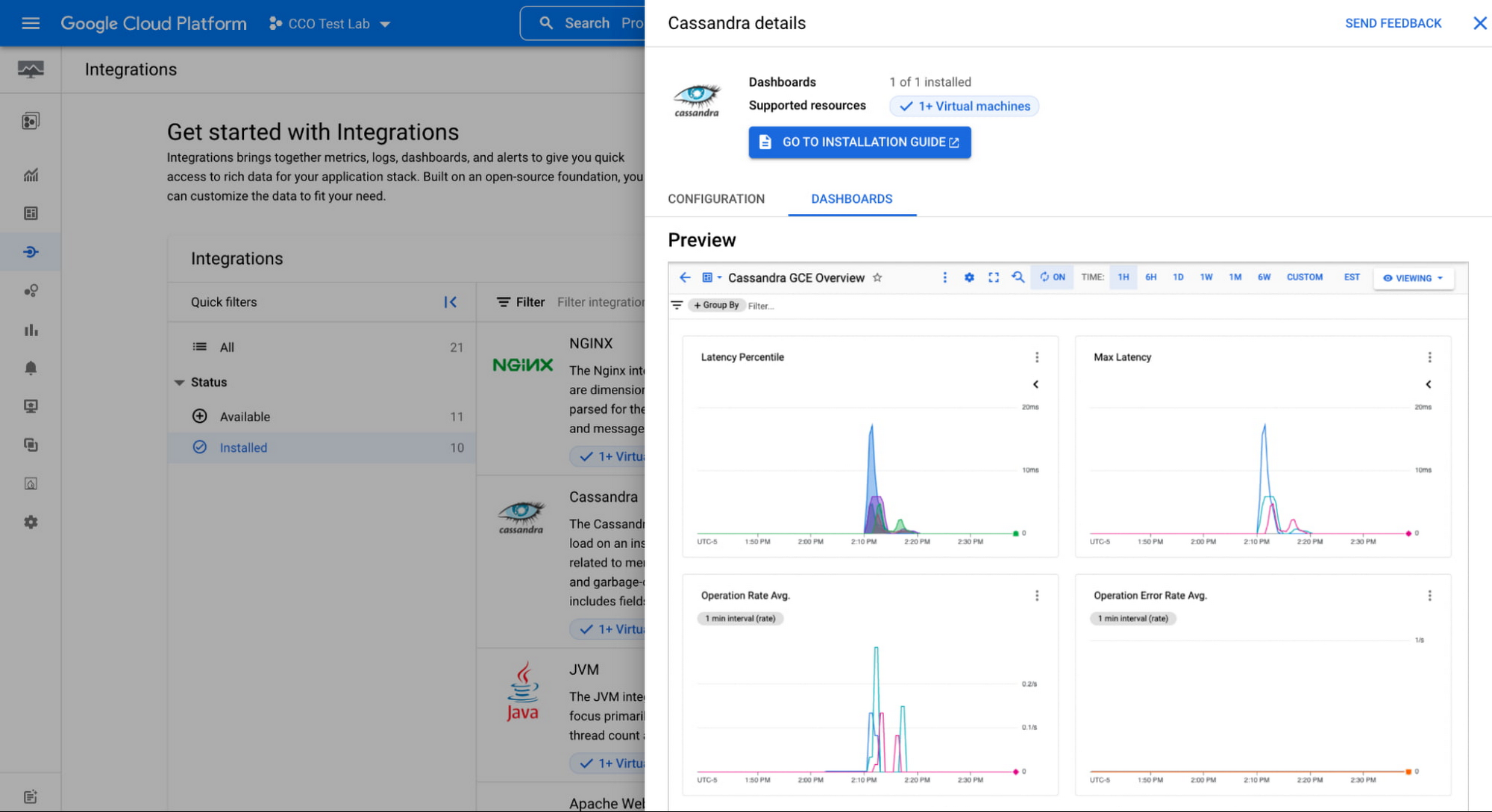1492x812 pixels.
Task: Open Operation Error Rate Avg. chart options menu
Action: (1429, 595)
